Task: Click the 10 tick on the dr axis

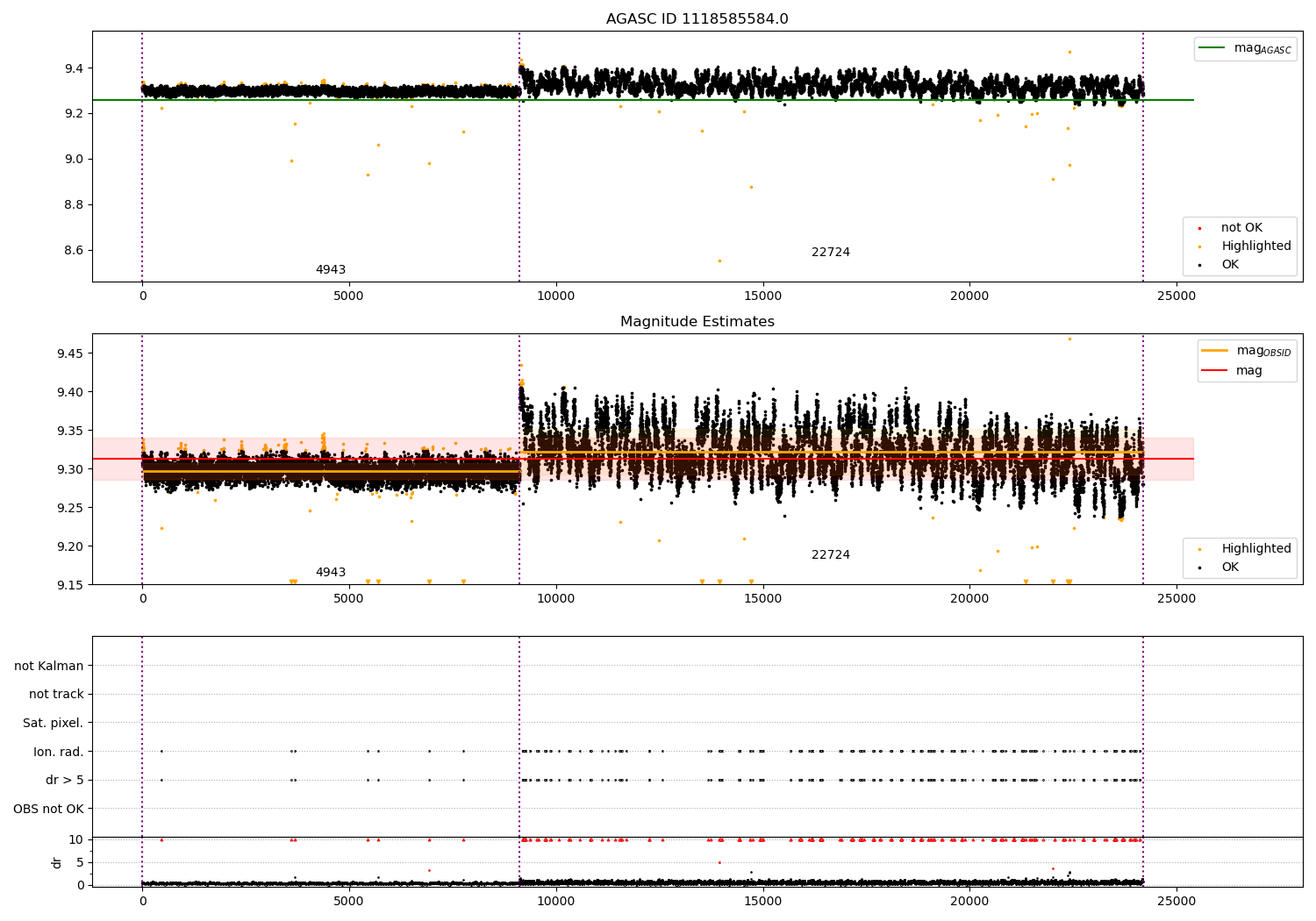Action: pyautogui.click(x=76, y=839)
